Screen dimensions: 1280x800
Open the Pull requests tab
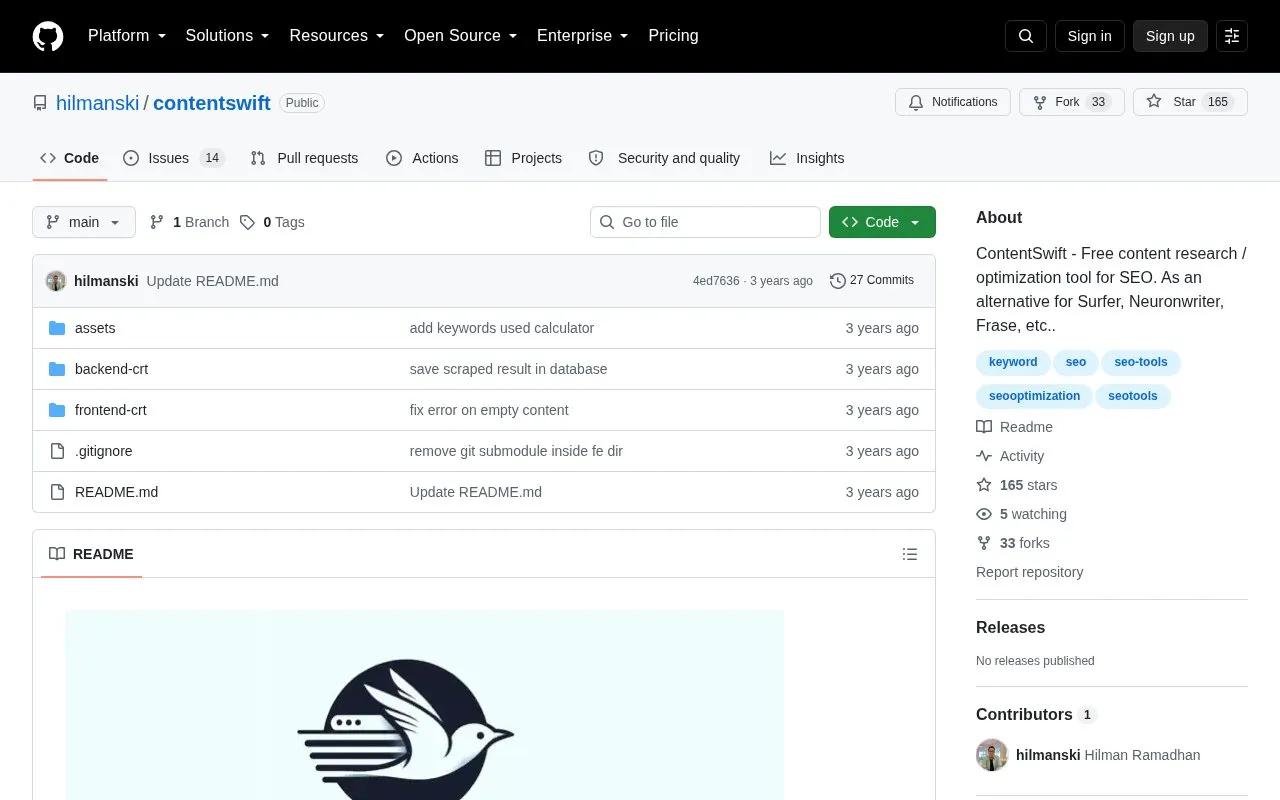(x=304, y=158)
